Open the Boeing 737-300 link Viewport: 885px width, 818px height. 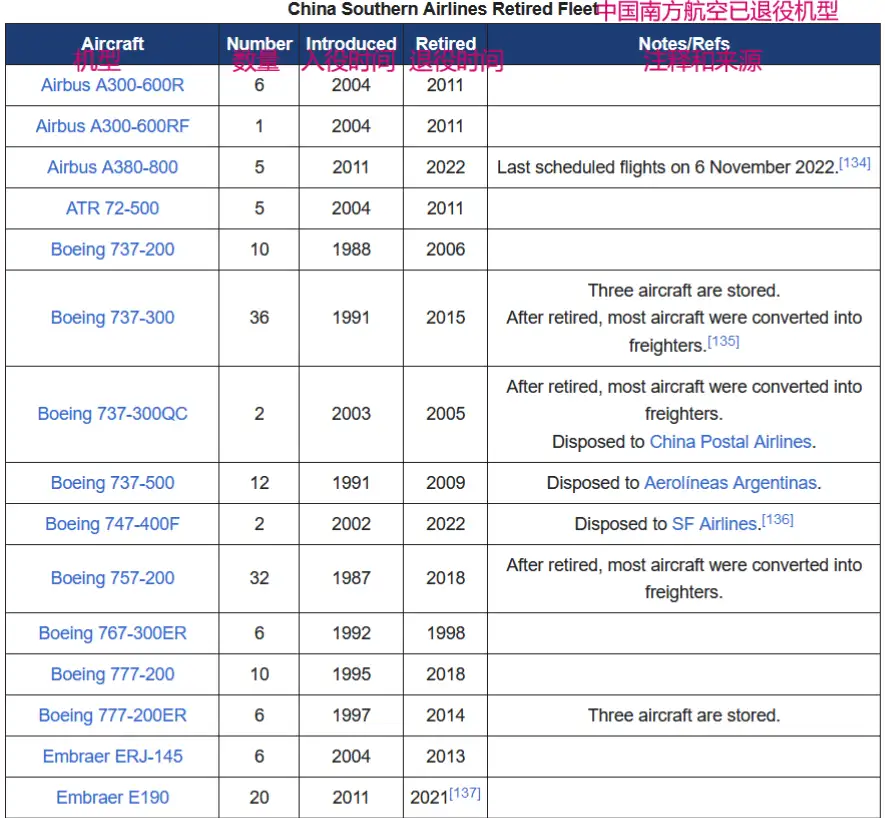pyautogui.click(x=112, y=317)
